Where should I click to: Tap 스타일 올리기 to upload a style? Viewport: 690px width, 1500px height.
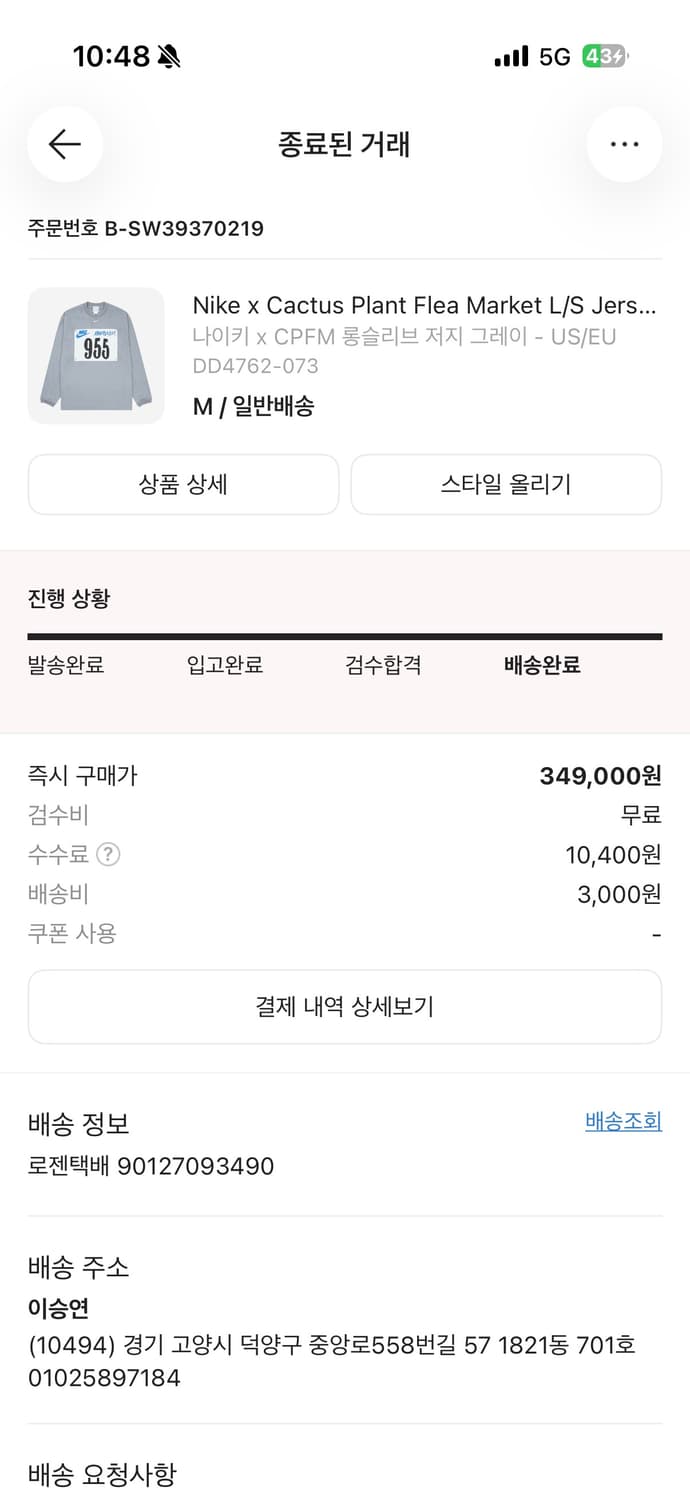pos(506,484)
